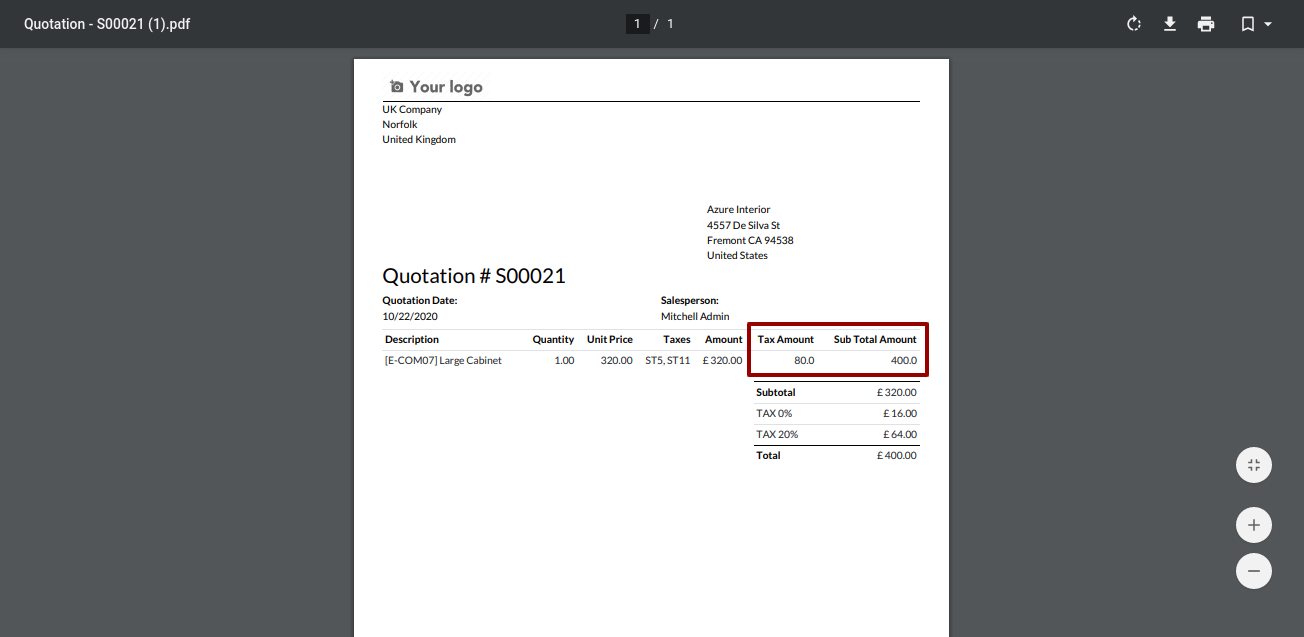
Task: Click the Norfolk address line
Action: coord(400,125)
